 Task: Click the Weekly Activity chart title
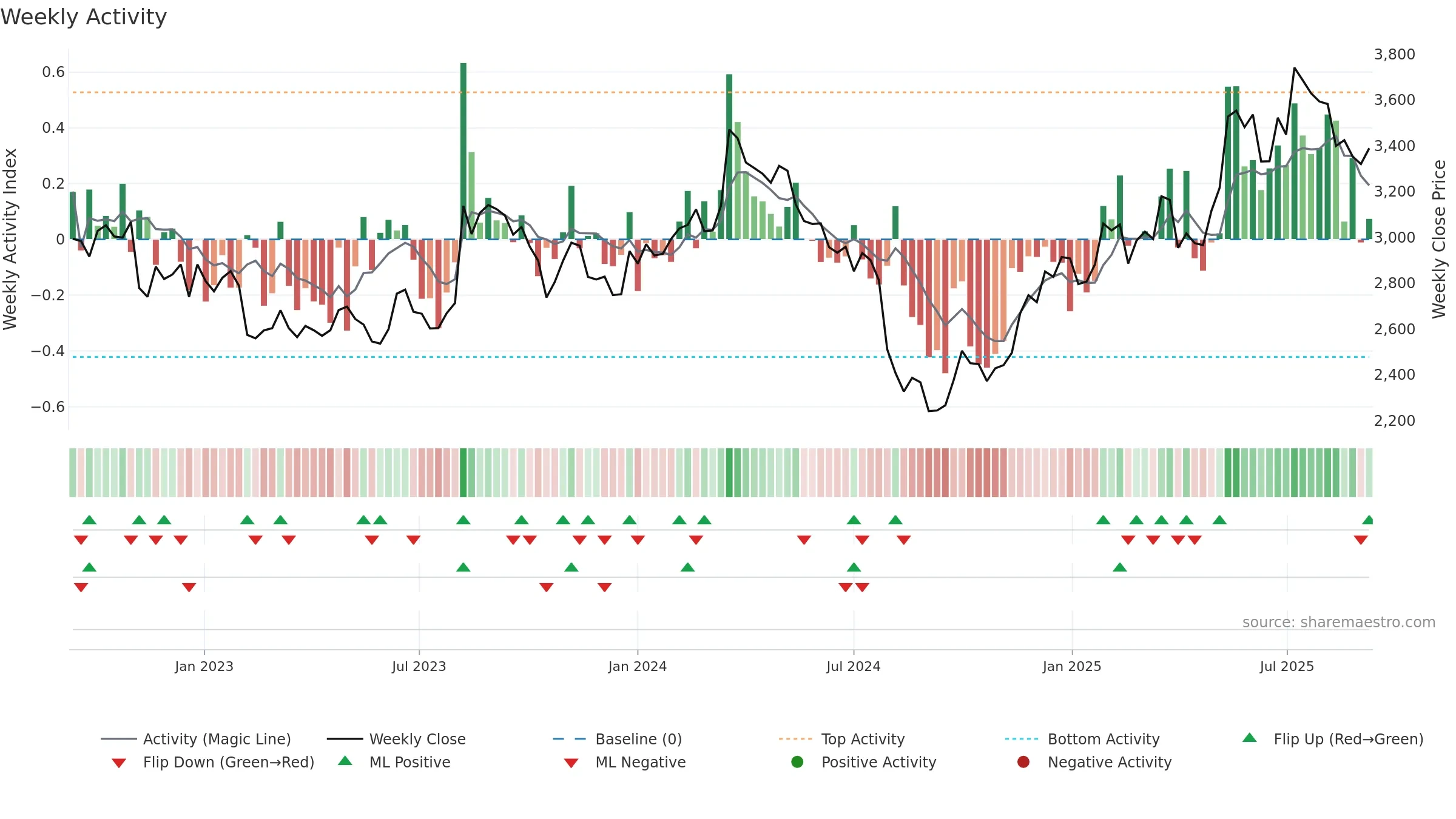(x=84, y=17)
